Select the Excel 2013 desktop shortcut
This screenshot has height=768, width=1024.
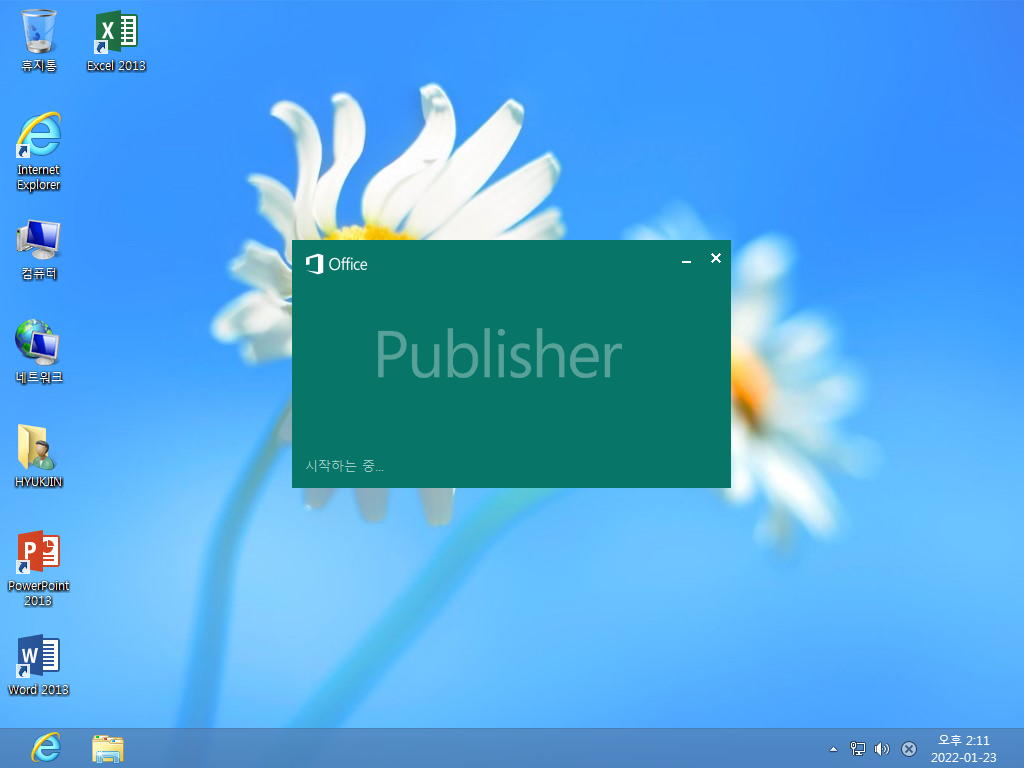[116, 40]
